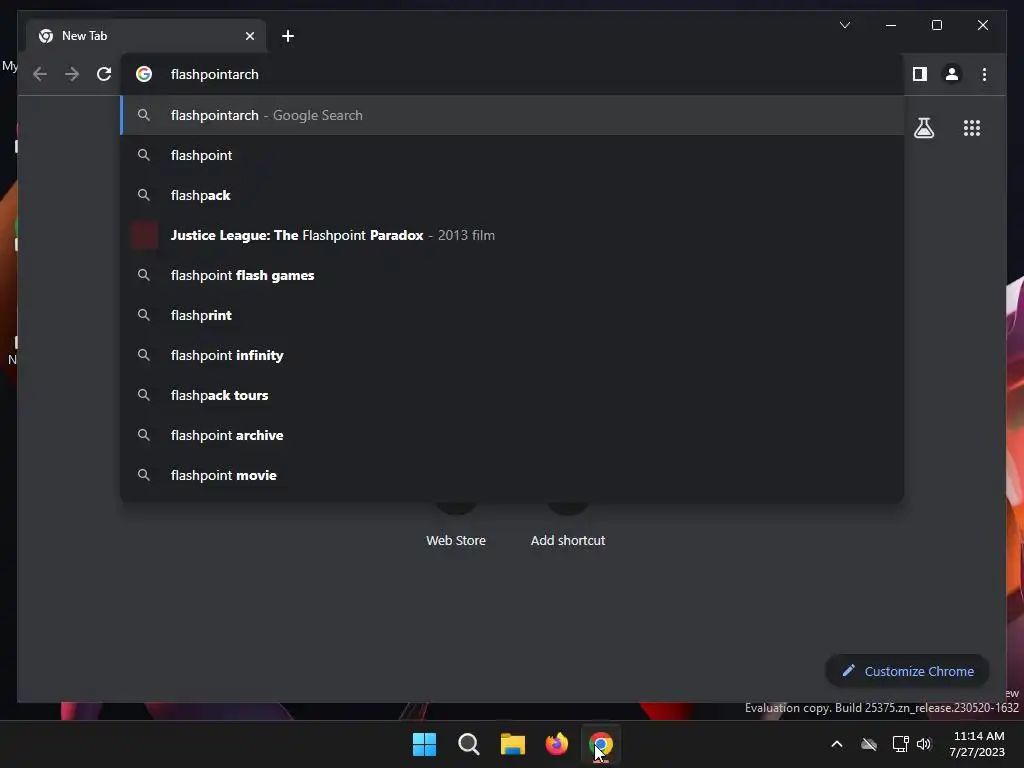Click the Flashpoint Paradox film thumbnail
This screenshot has width=1024, height=768.
coord(144,235)
